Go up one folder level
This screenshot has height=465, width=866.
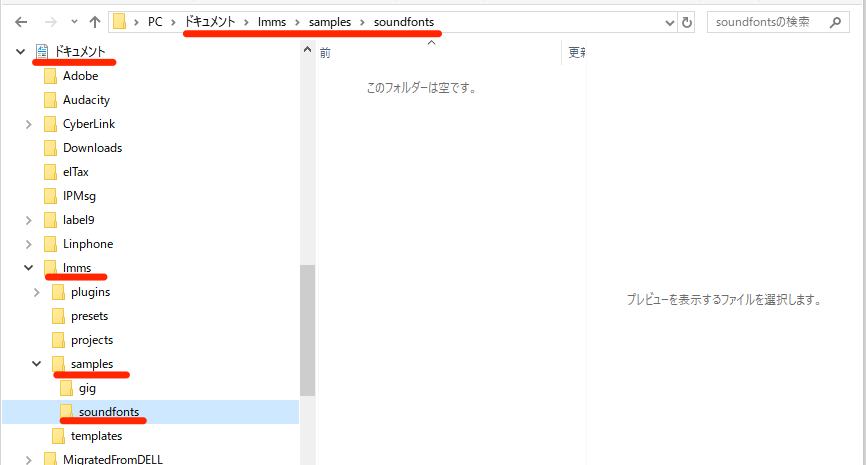94,22
